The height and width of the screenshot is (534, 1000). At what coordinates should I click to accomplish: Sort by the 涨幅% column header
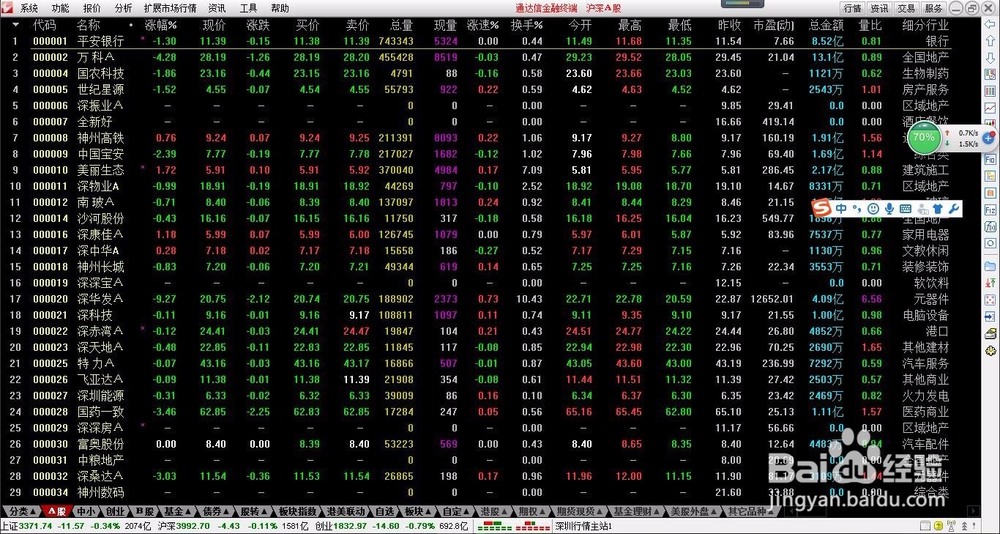pos(161,26)
